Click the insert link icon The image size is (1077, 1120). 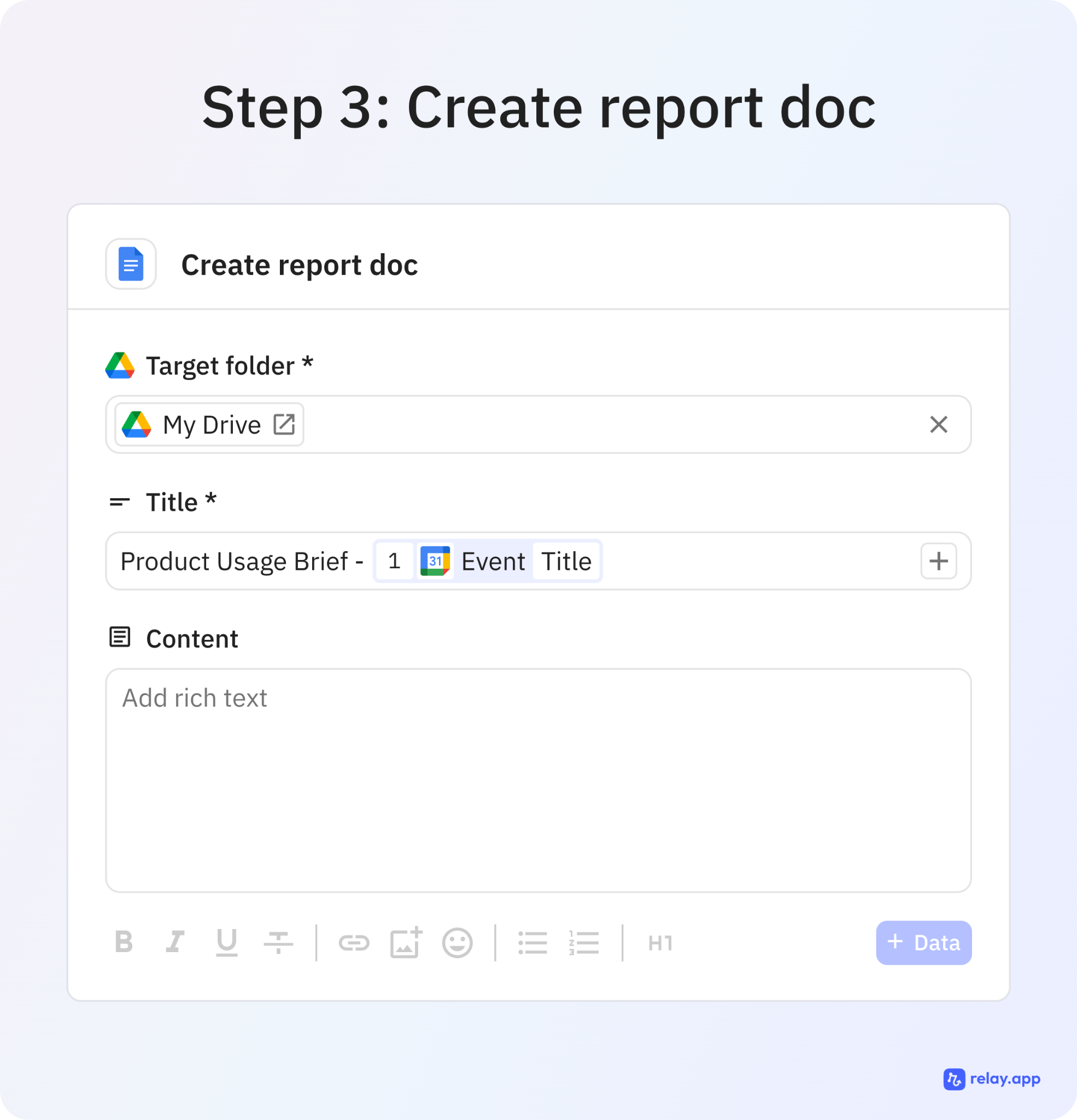pos(354,942)
